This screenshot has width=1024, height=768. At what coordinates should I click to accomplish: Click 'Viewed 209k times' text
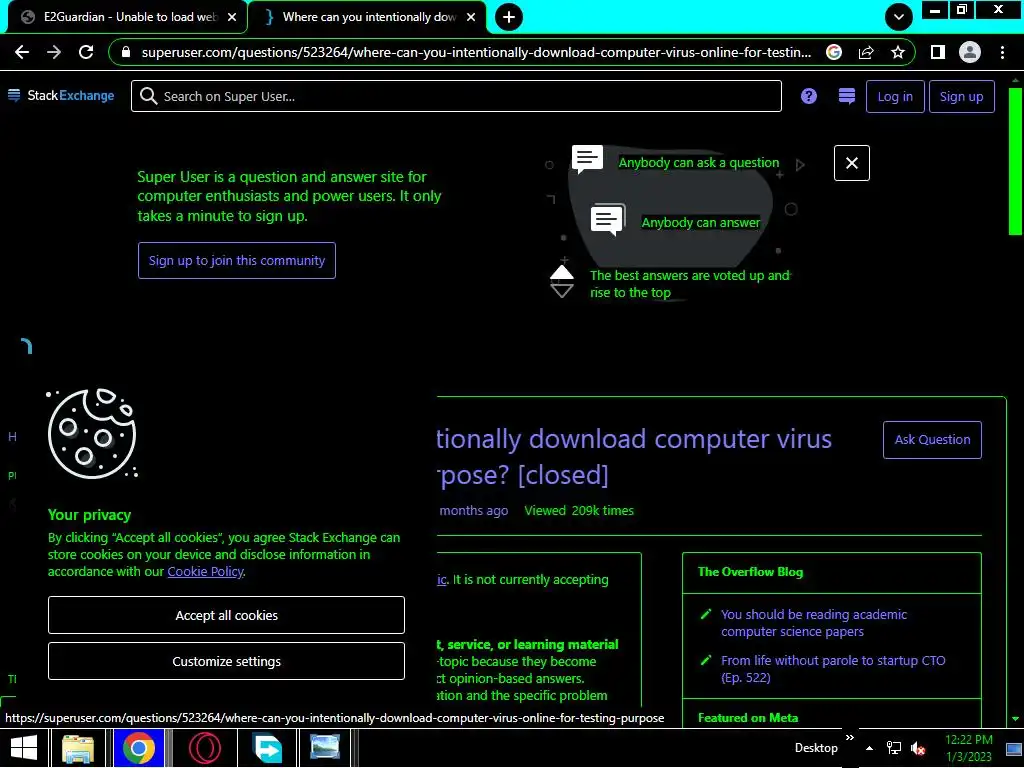pyautogui.click(x=579, y=511)
